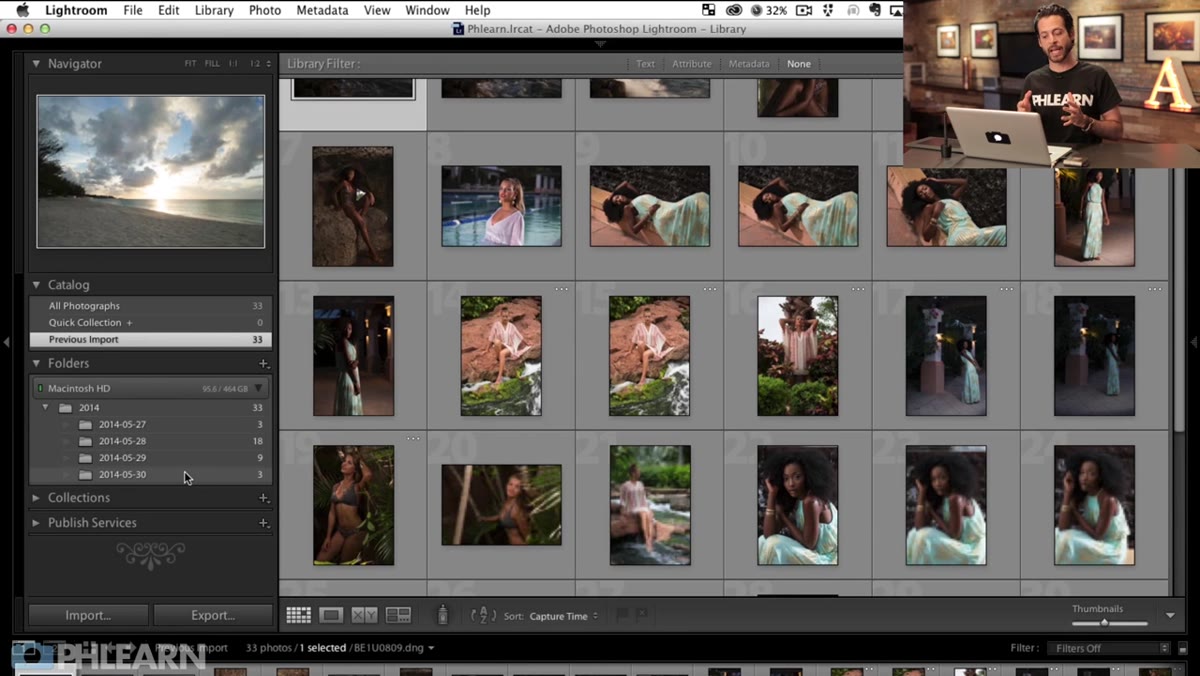Open the File menu
1200x676 pixels.
pos(133,10)
